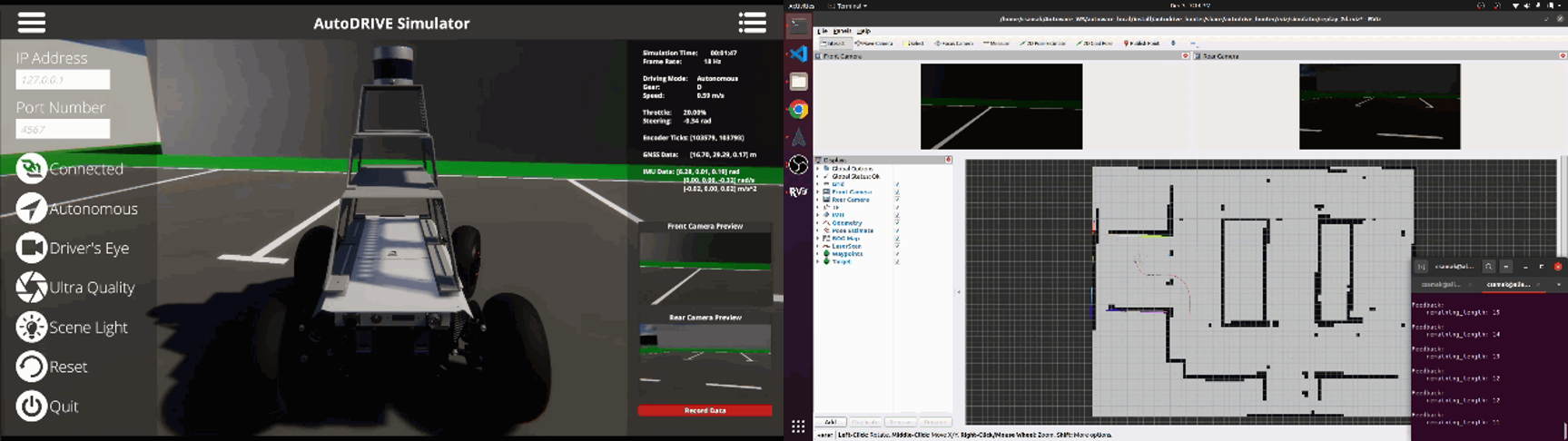Open the hamburger menu in AutoDRIVE Simulator
Viewport: 1568px width, 441px height.
pyautogui.click(x=31, y=23)
